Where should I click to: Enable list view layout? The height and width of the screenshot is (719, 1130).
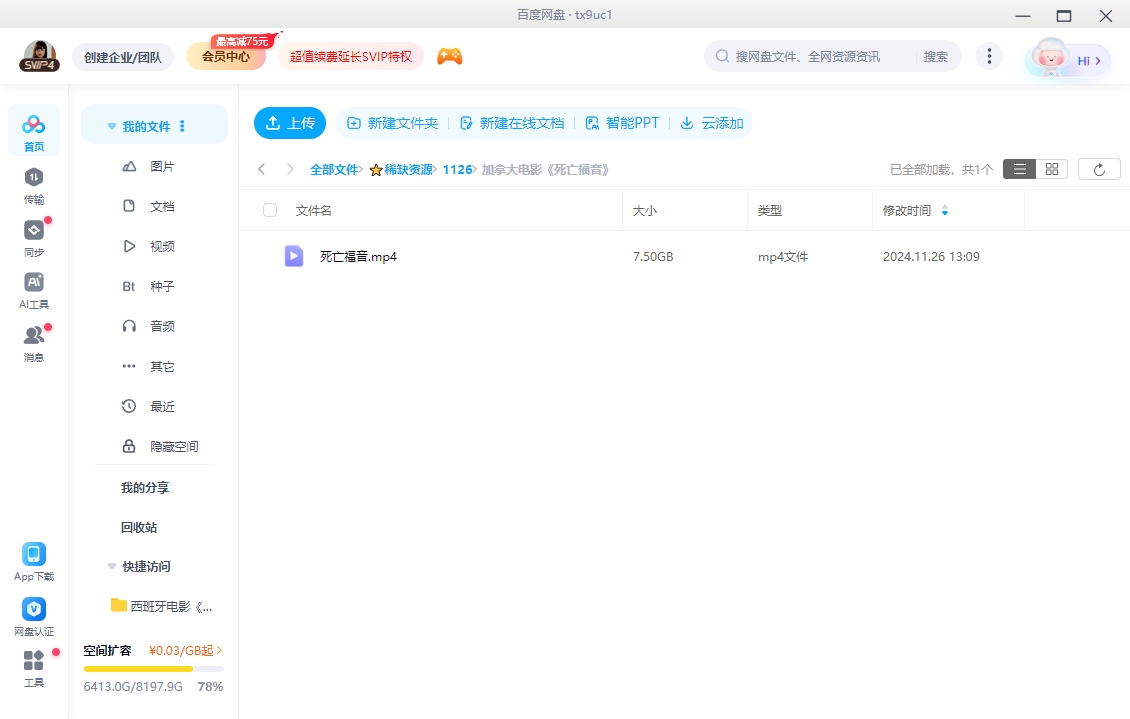click(x=1018, y=168)
